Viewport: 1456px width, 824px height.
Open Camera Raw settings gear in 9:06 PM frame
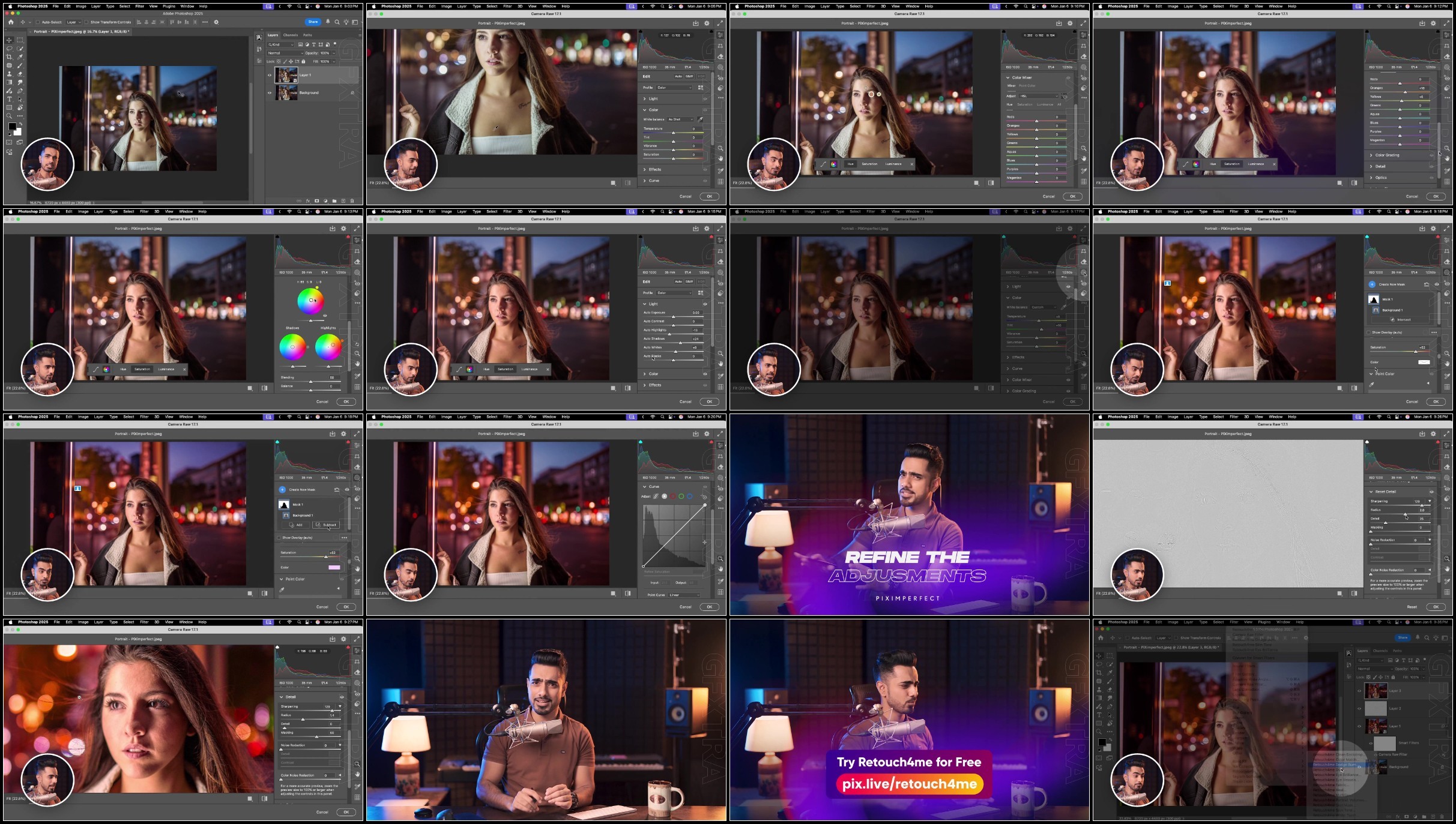(x=707, y=23)
